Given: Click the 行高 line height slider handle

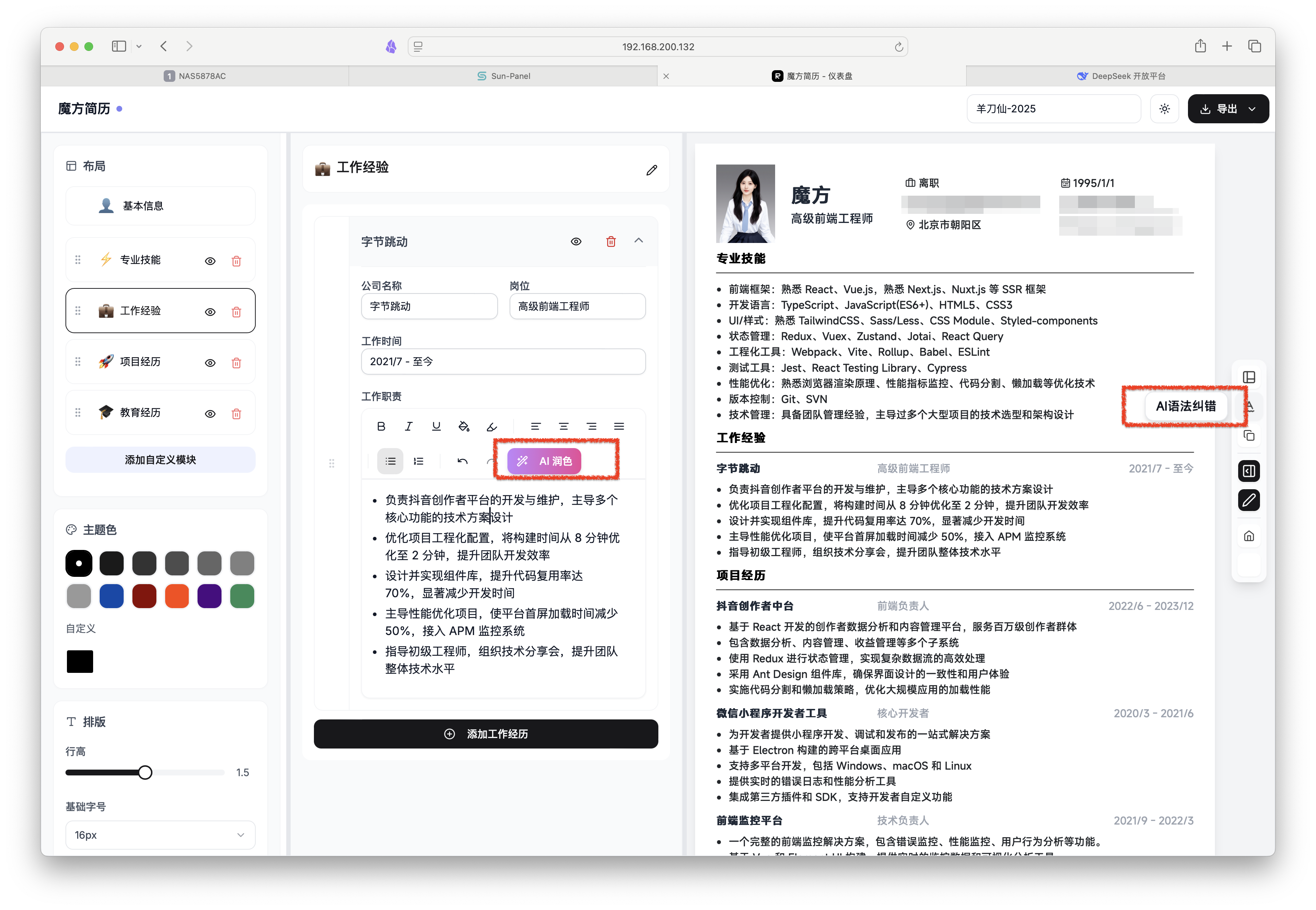Looking at the screenshot, I should (x=145, y=773).
